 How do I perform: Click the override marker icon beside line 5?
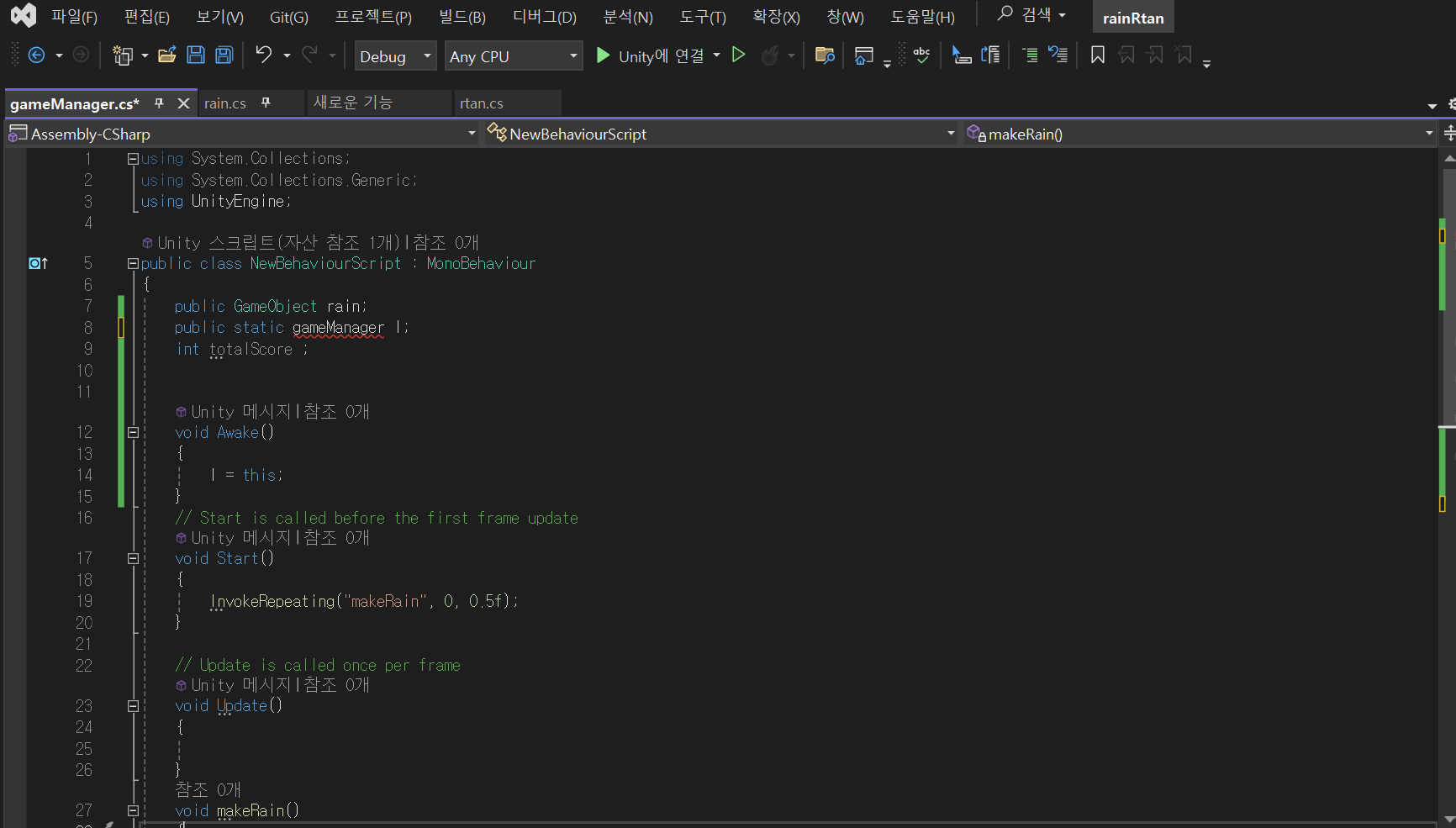tap(38, 263)
